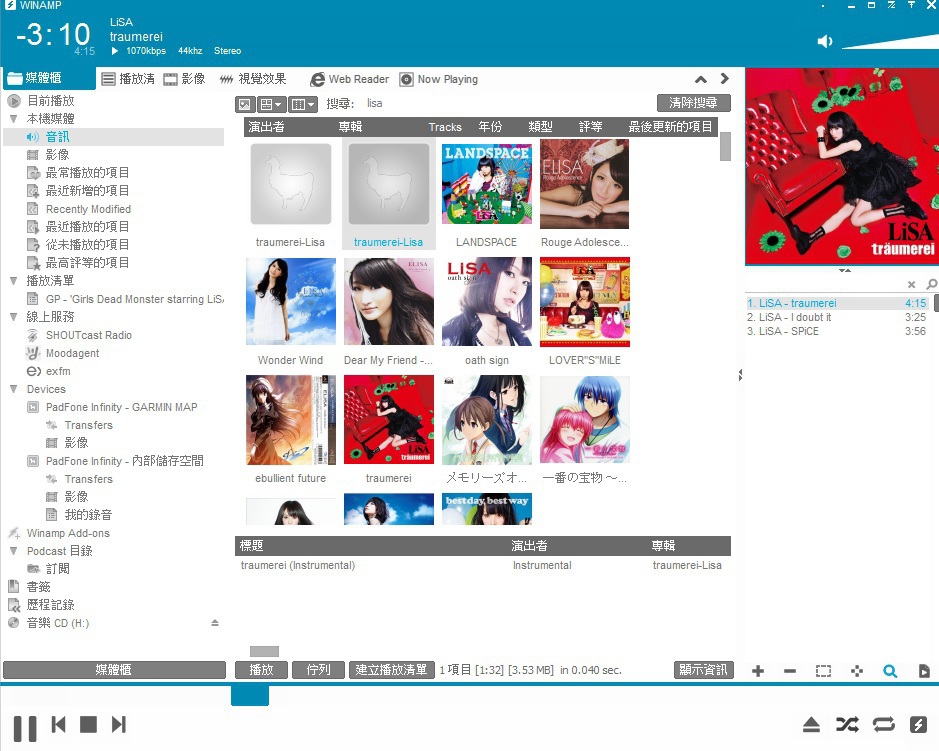Click the eject/open file icon
The image size is (939, 751).
point(811,725)
